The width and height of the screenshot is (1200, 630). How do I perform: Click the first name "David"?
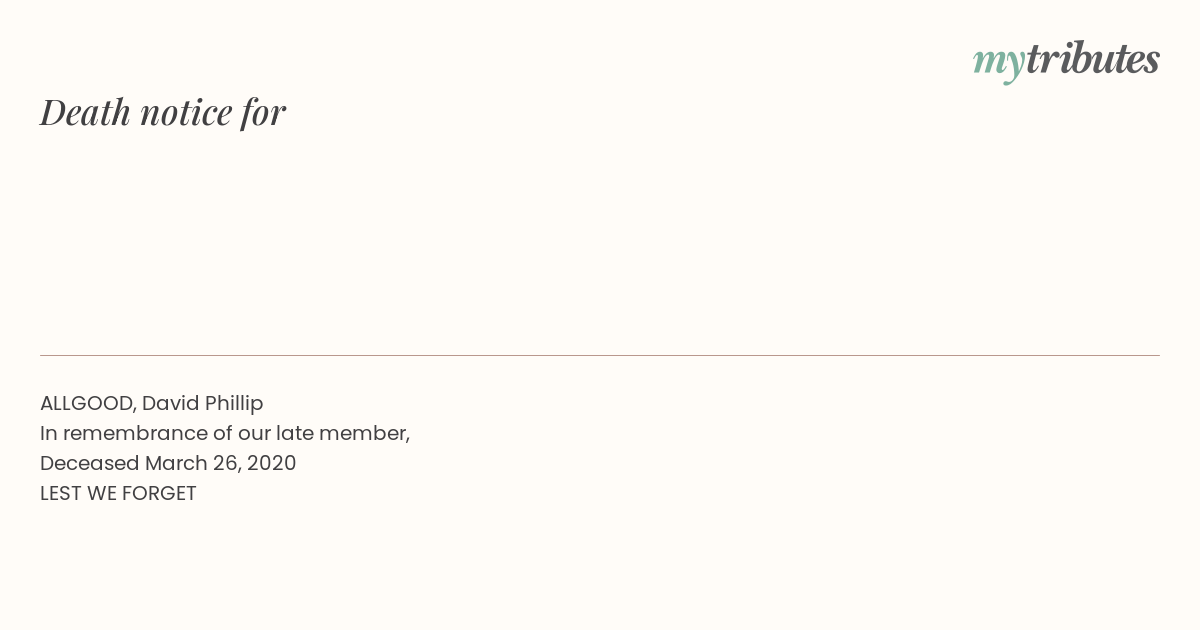coord(171,403)
